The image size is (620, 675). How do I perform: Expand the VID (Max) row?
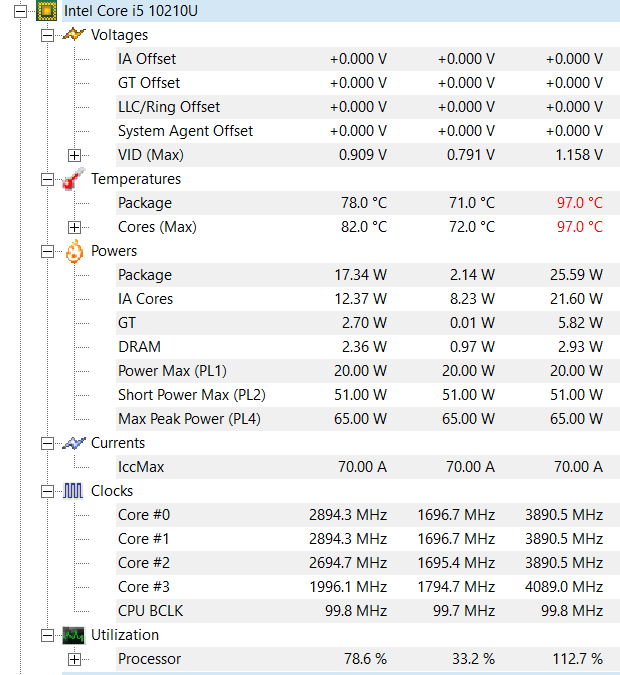coord(74,155)
